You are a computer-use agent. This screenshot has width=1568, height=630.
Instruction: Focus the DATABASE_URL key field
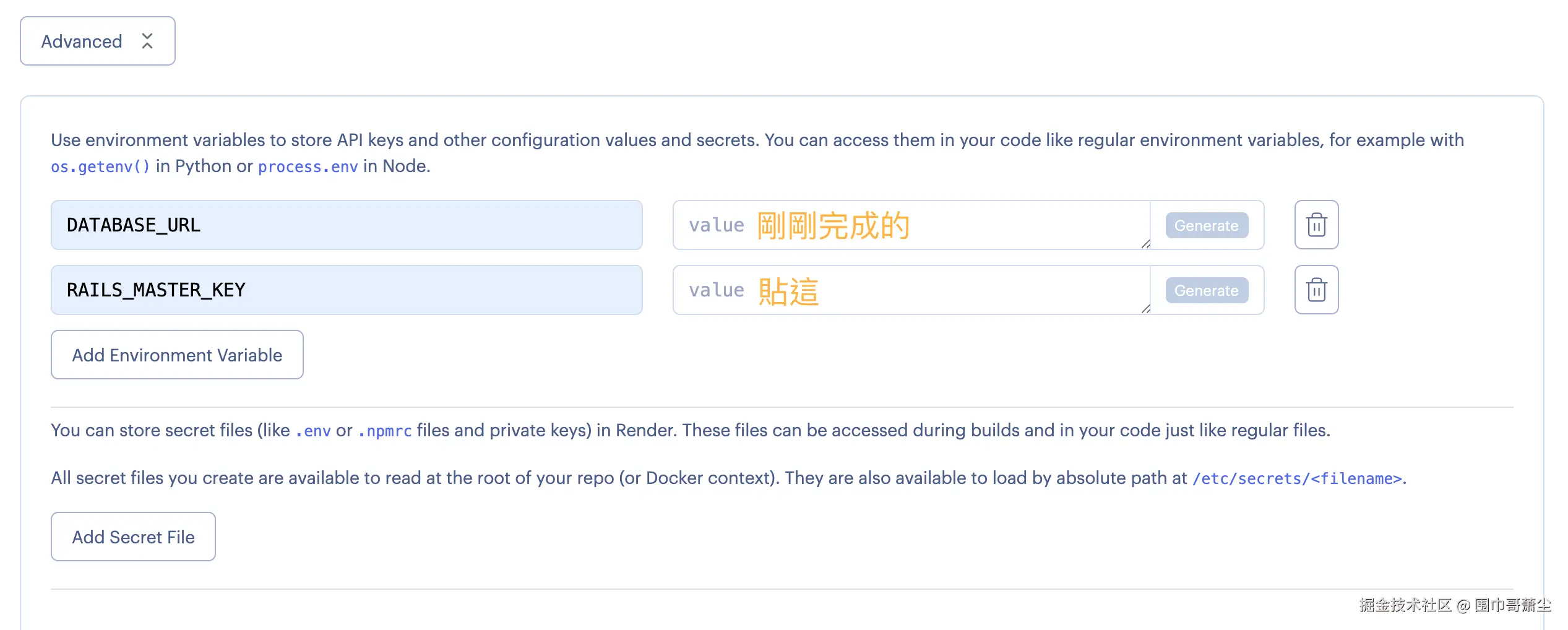point(347,225)
